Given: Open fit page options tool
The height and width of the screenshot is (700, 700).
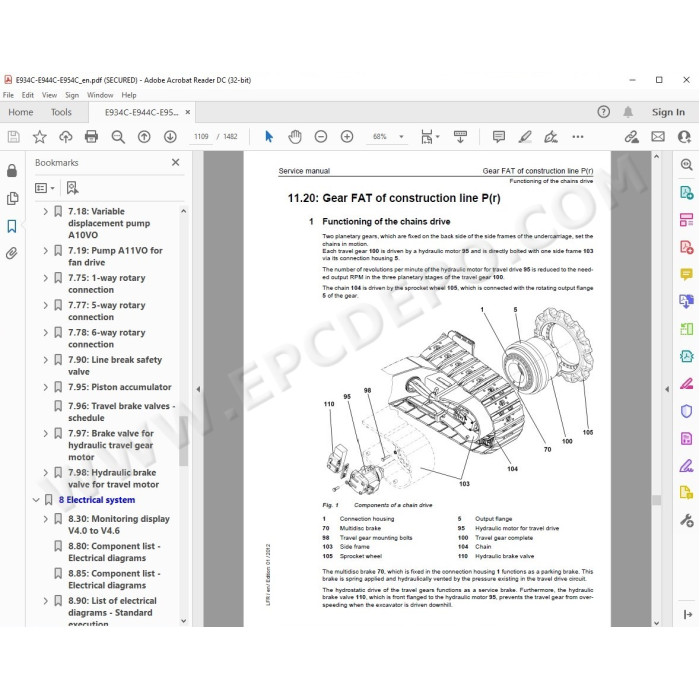Looking at the screenshot, I should coord(429,137).
